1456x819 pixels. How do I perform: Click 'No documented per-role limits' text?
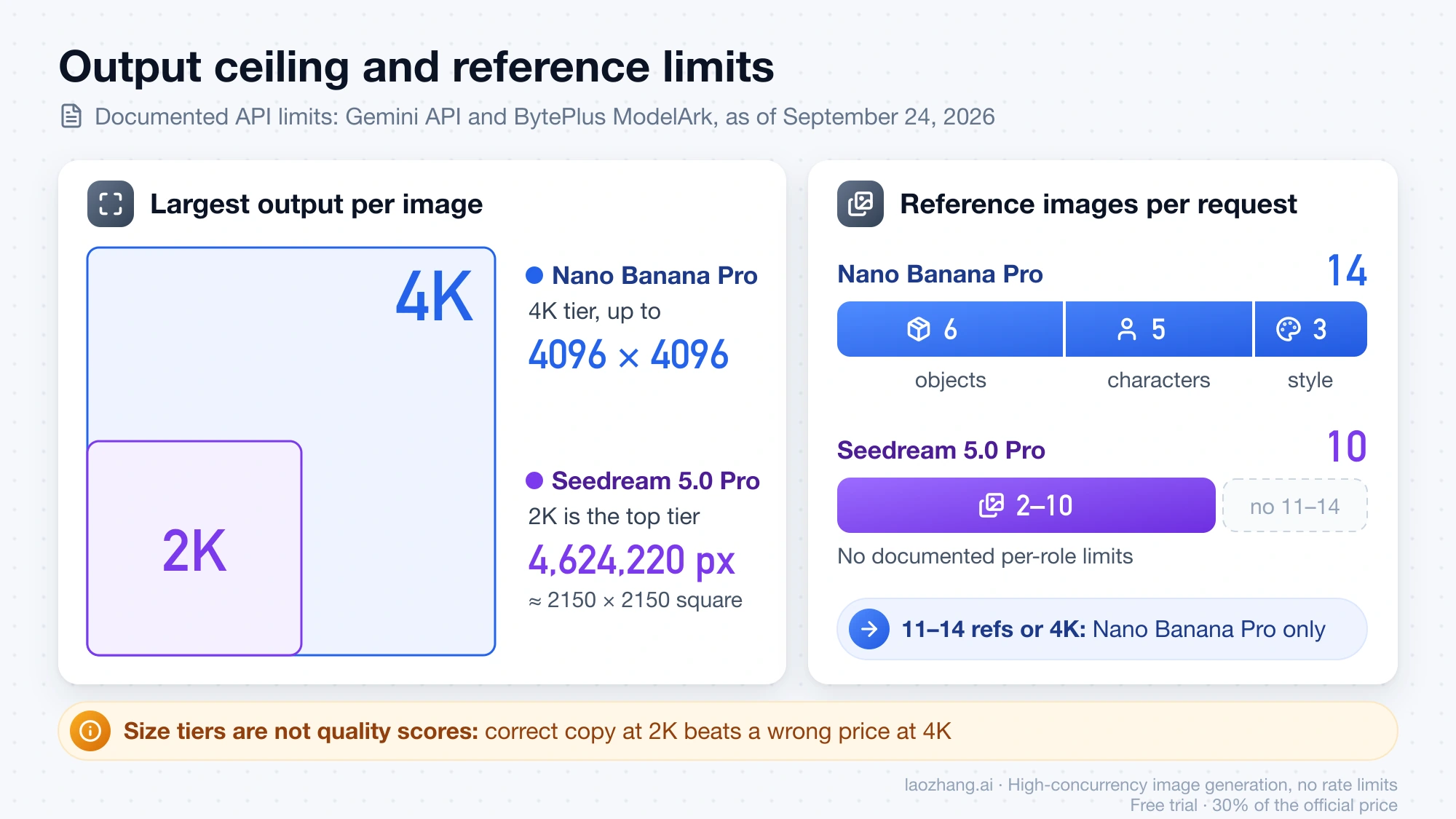click(985, 556)
